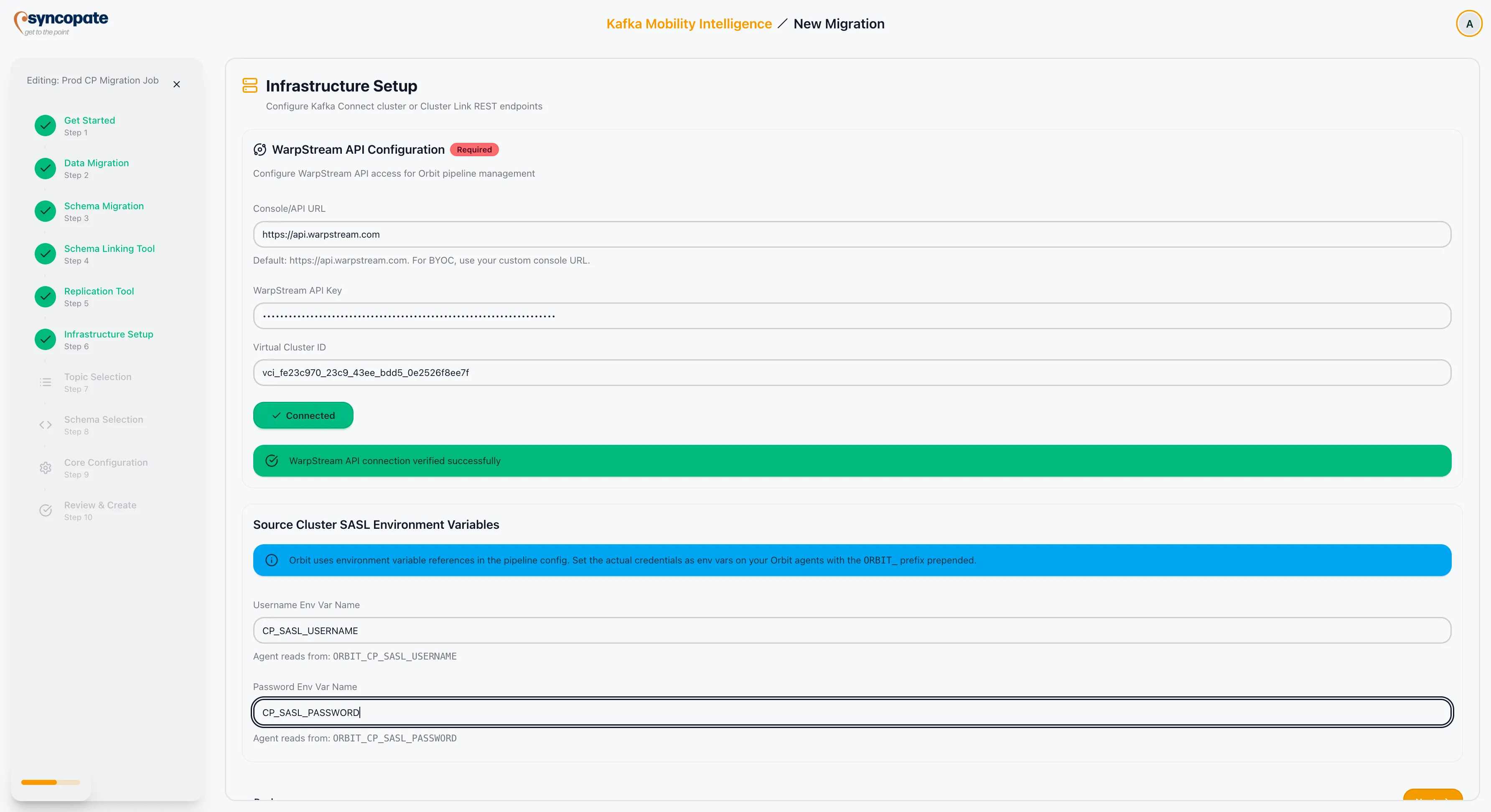Click the Connected status button
The image size is (1491, 812).
pos(303,415)
